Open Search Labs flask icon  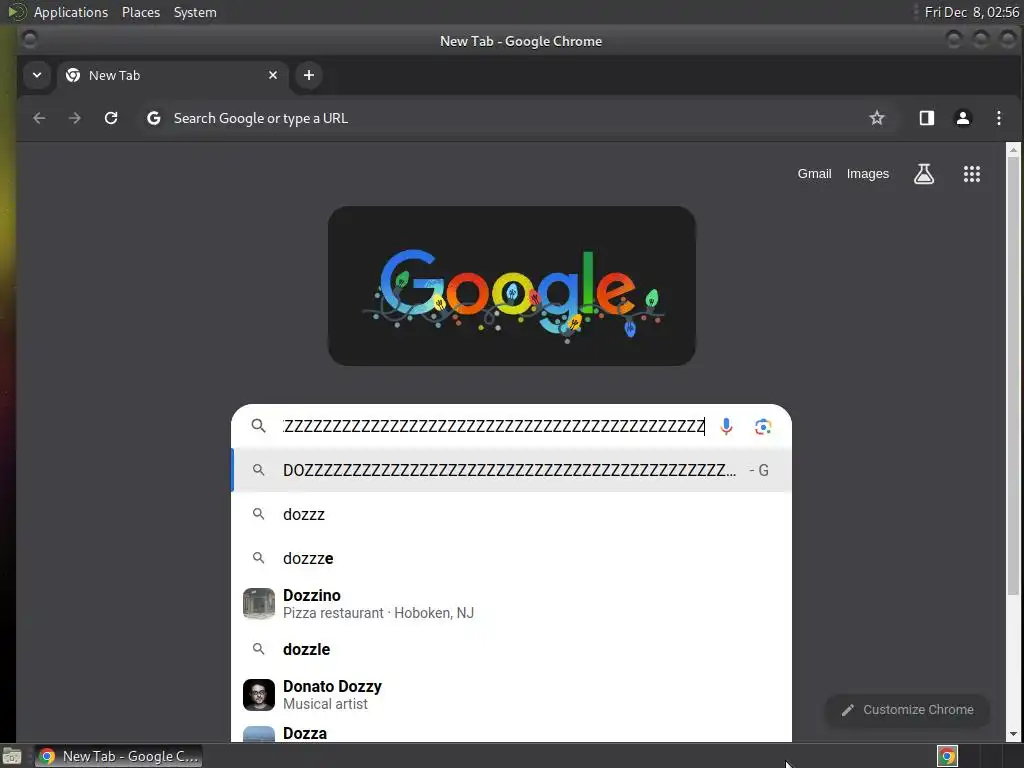pyautogui.click(x=923, y=174)
